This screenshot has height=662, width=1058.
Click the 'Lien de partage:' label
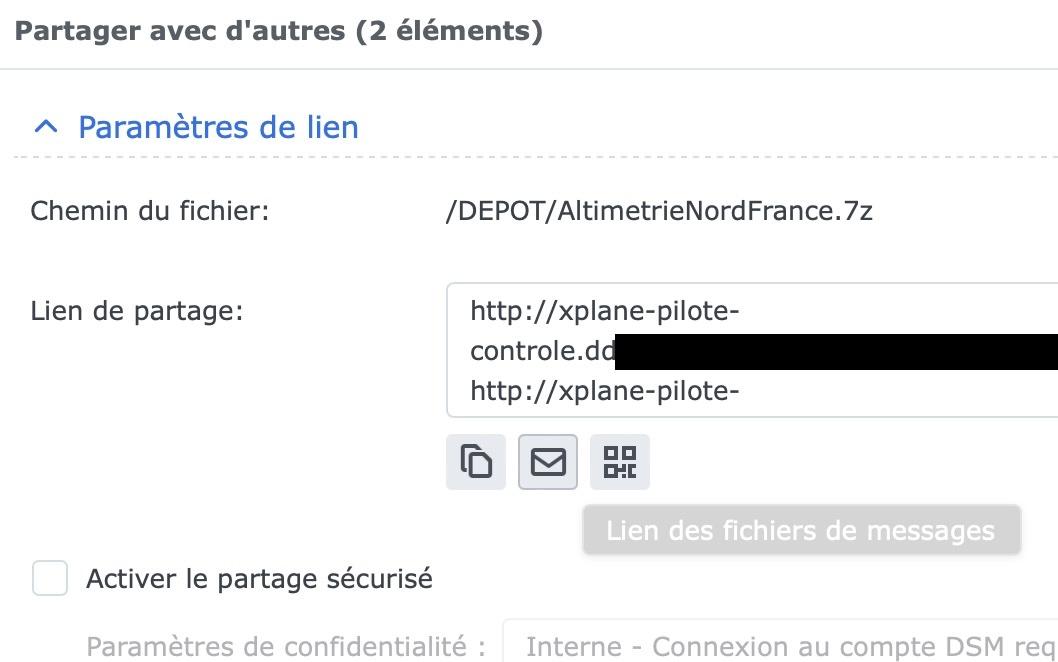[137, 310]
